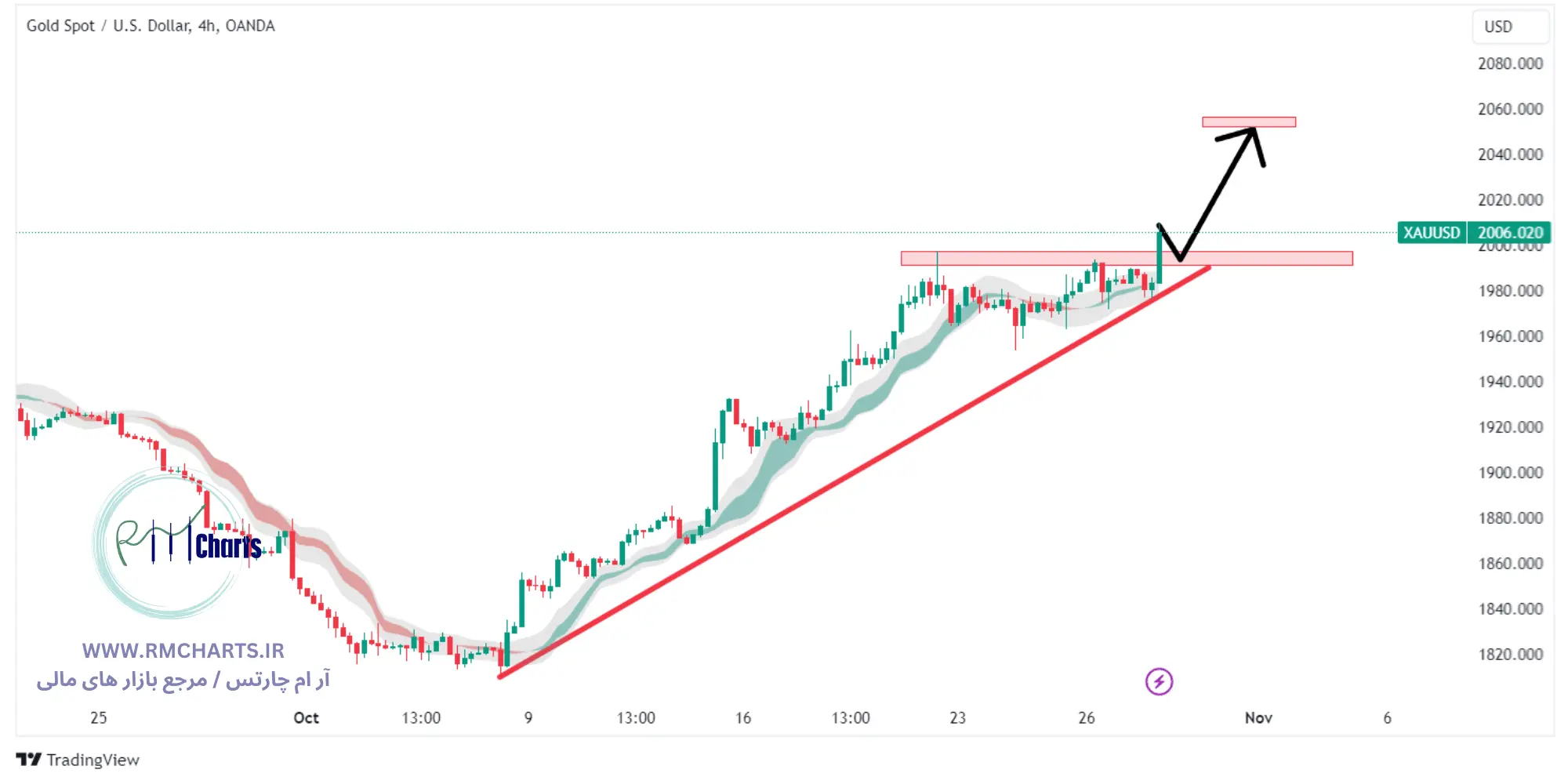Click the purple lightning bolt icon
1568x784 pixels.
point(1159,681)
